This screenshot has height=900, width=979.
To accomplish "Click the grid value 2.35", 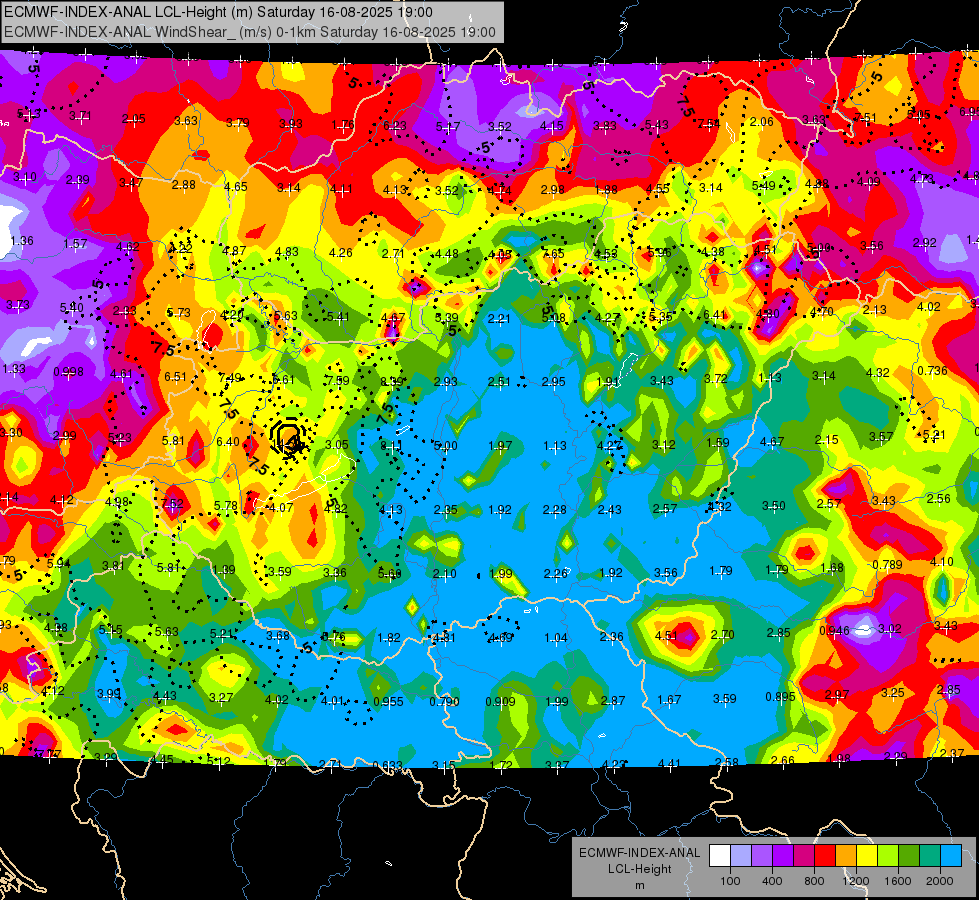I will pyautogui.click(x=446, y=509).
